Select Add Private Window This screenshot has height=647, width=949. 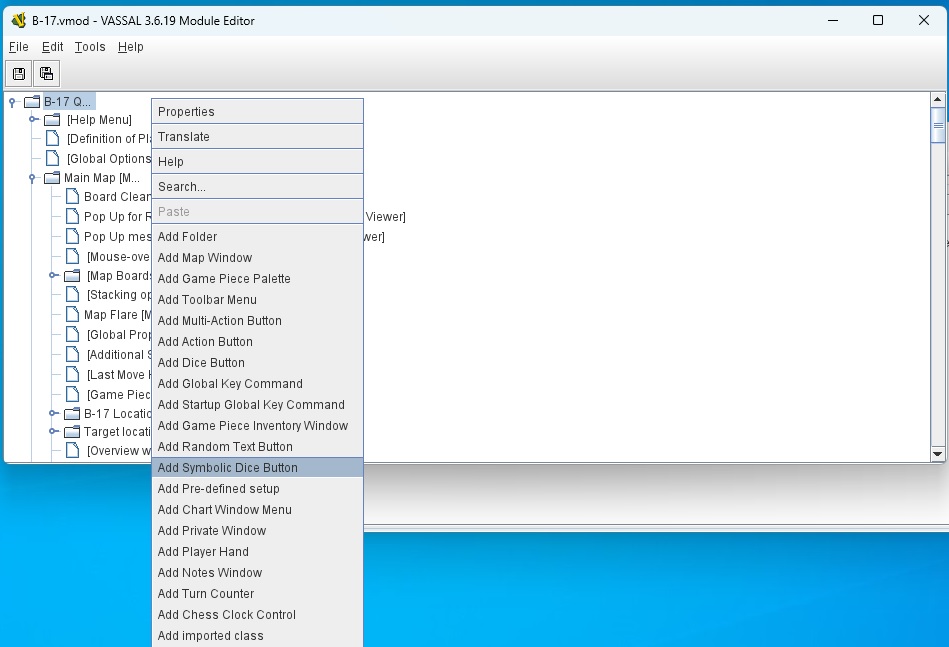(257, 531)
